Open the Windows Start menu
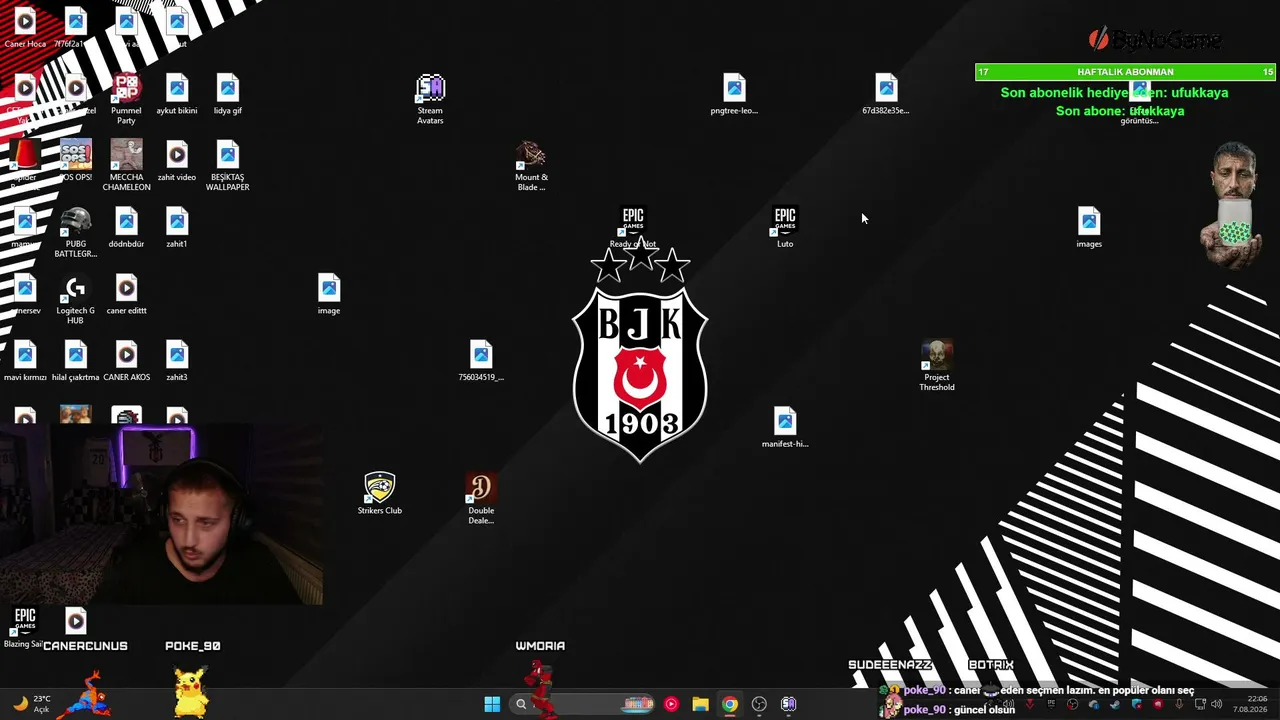Screen dimensions: 1280x720 [x=492, y=704]
